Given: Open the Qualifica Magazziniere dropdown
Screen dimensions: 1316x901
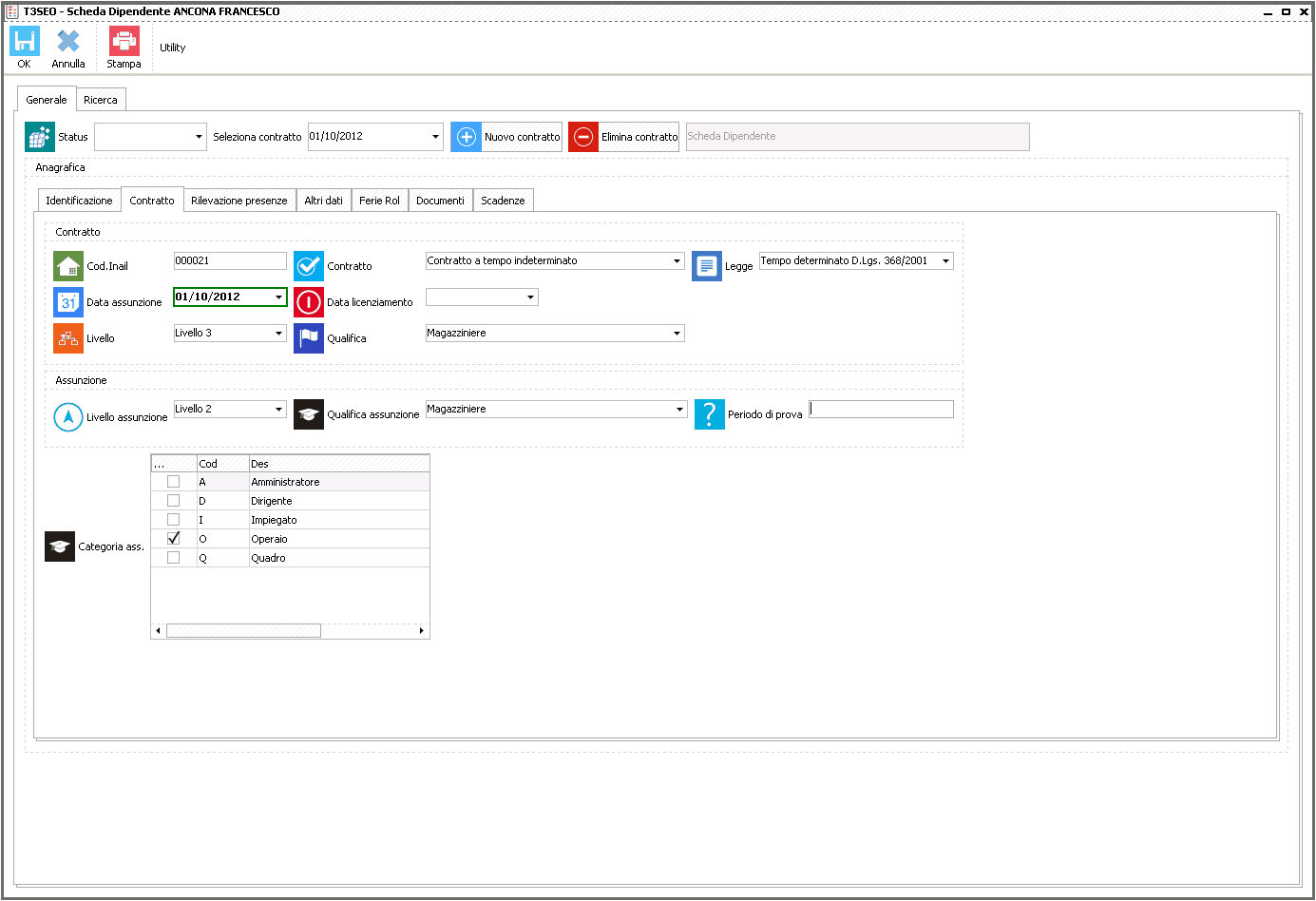Looking at the screenshot, I should pyautogui.click(x=677, y=333).
